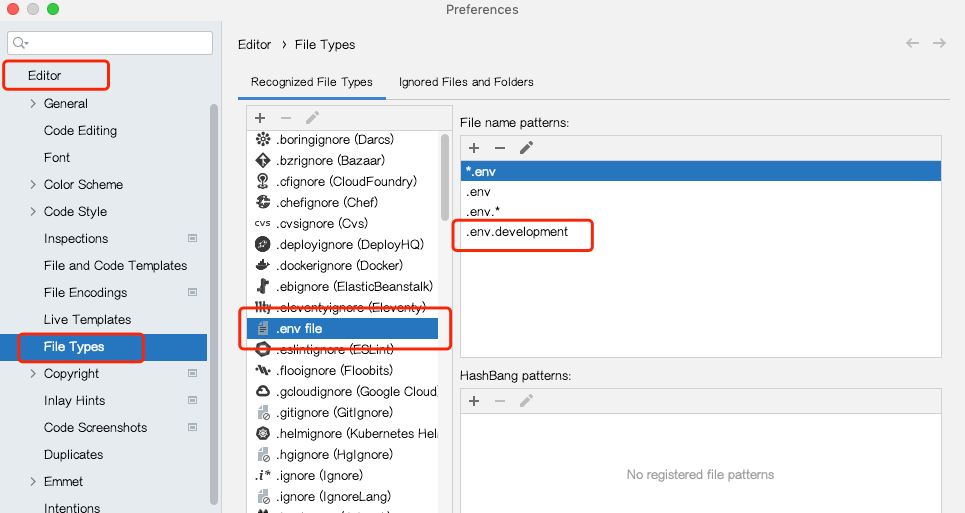Click the .bzrignore (Bazaar) icon
Viewport: 965px width, 513px height.
point(263,161)
